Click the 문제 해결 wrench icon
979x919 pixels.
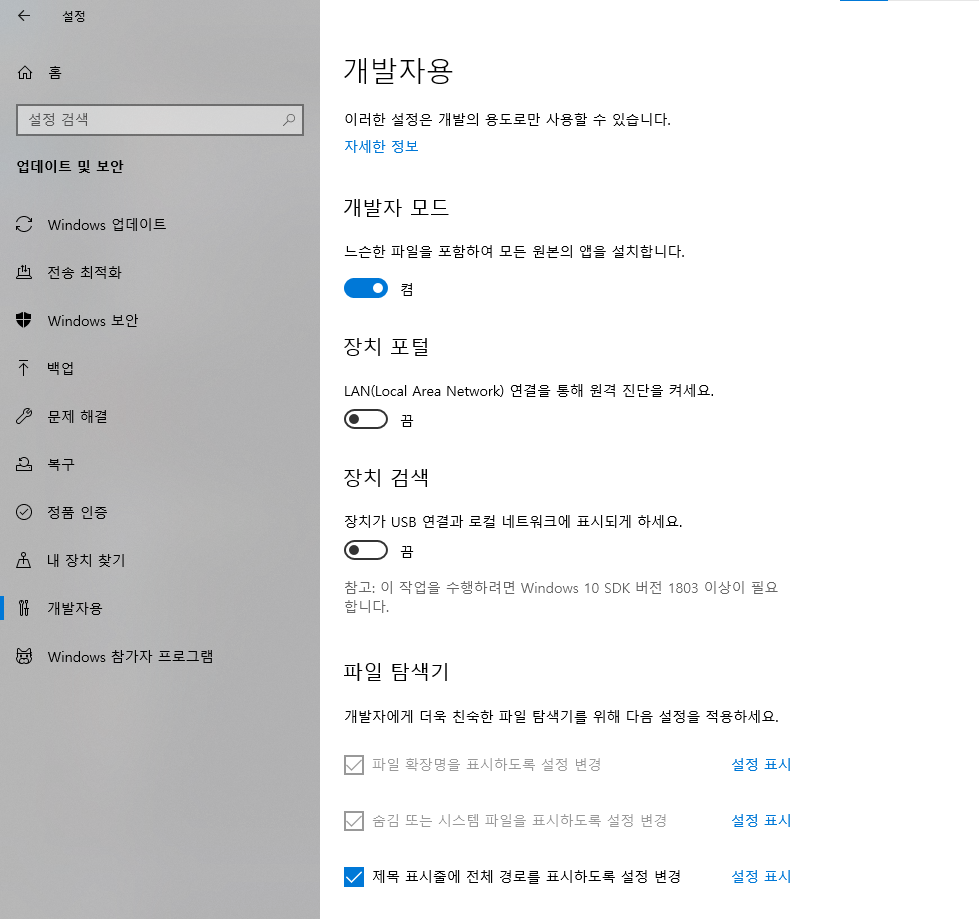24,416
